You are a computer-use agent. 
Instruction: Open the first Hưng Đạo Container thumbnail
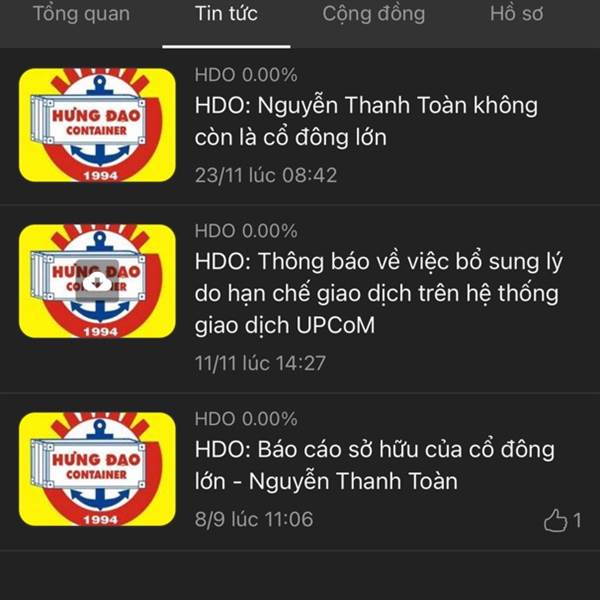(x=97, y=125)
